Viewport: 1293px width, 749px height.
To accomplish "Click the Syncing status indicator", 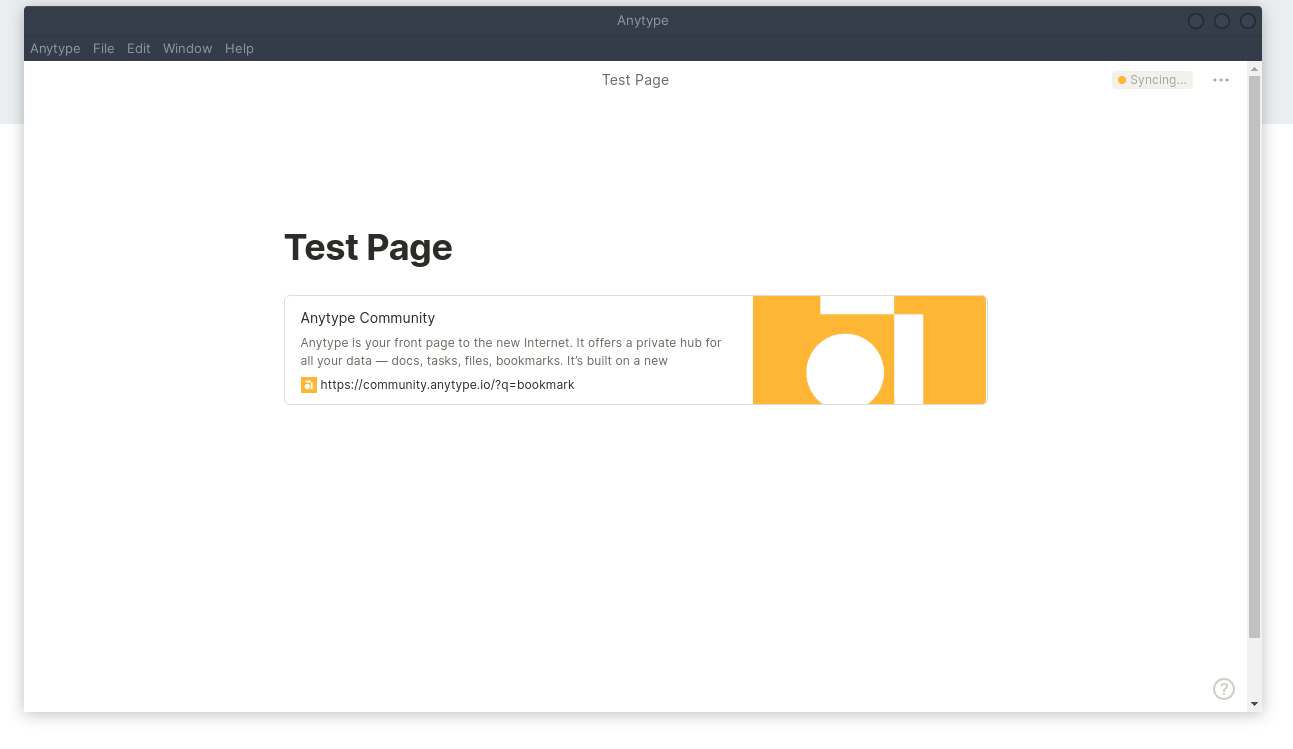I will point(1152,80).
